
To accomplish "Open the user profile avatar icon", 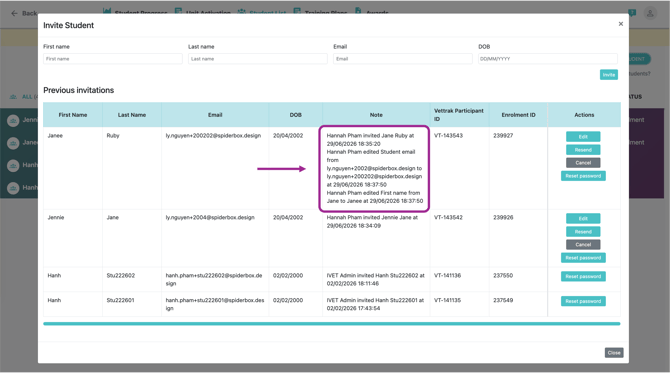I will click(x=650, y=13).
